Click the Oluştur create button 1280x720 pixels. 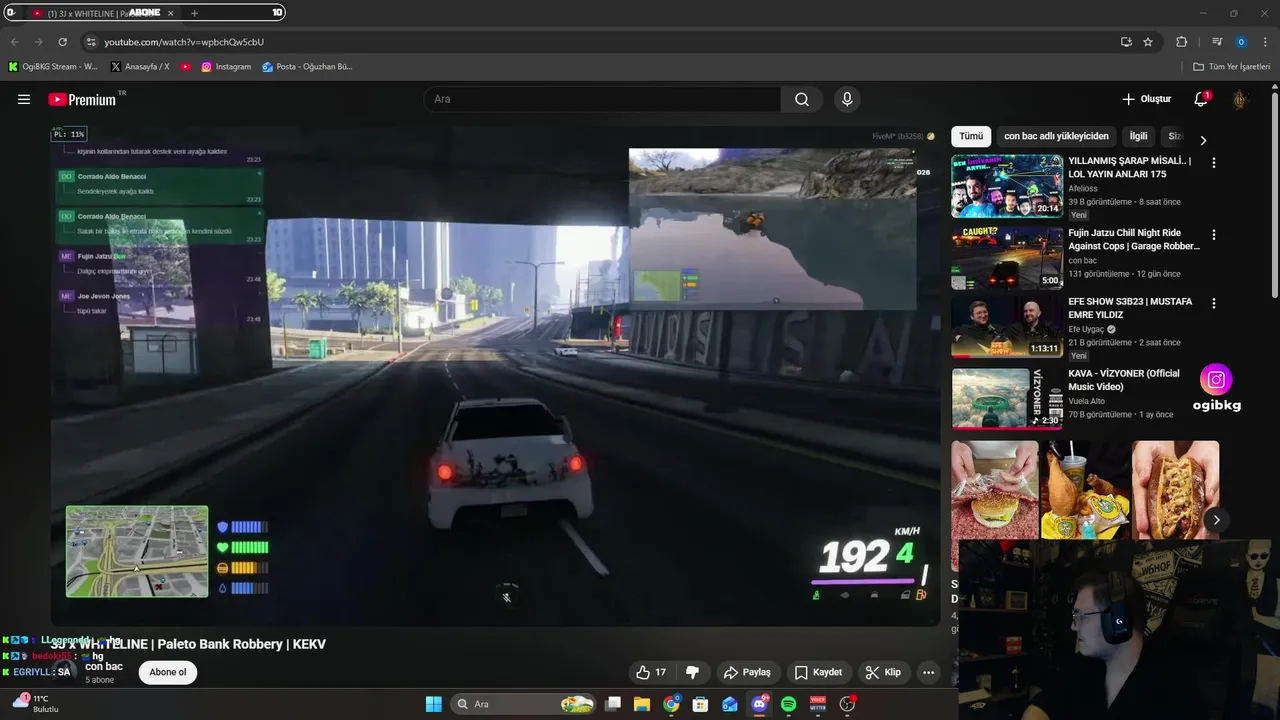point(1146,99)
